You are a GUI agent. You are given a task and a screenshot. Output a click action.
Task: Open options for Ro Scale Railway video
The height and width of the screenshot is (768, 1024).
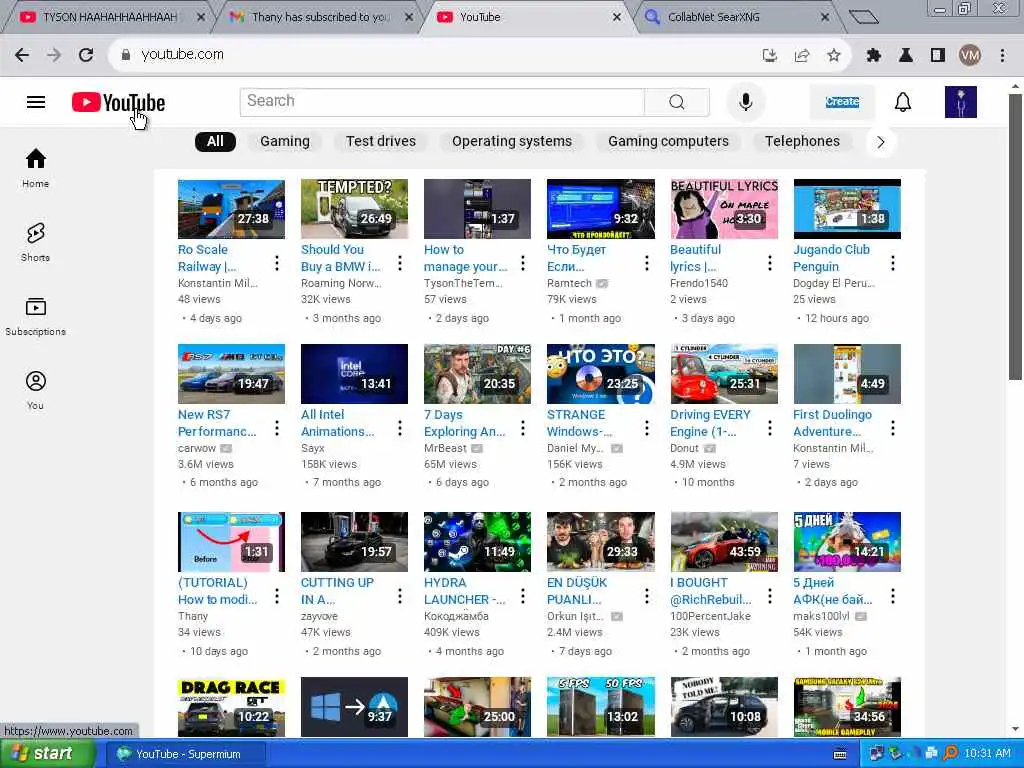click(x=277, y=263)
